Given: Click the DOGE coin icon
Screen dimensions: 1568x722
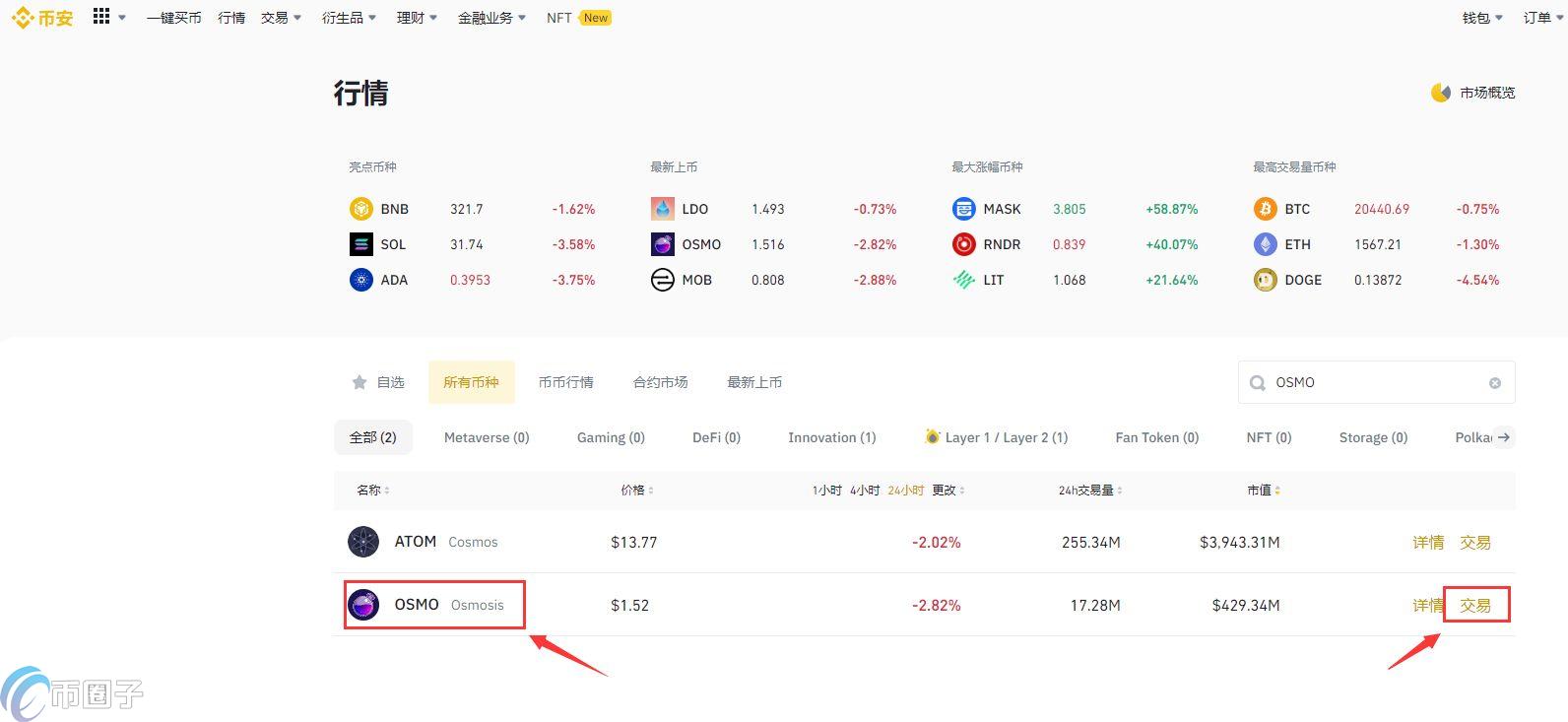Looking at the screenshot, I should coord(1266,280).
